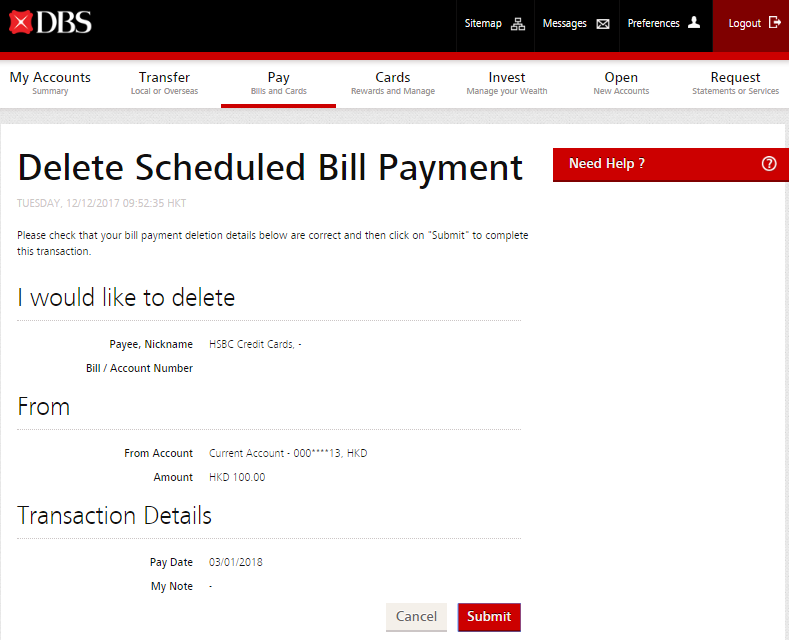Open the My Accounts summary tab
The height and width of the screenshot is (640, 789).
click(50, 83)
